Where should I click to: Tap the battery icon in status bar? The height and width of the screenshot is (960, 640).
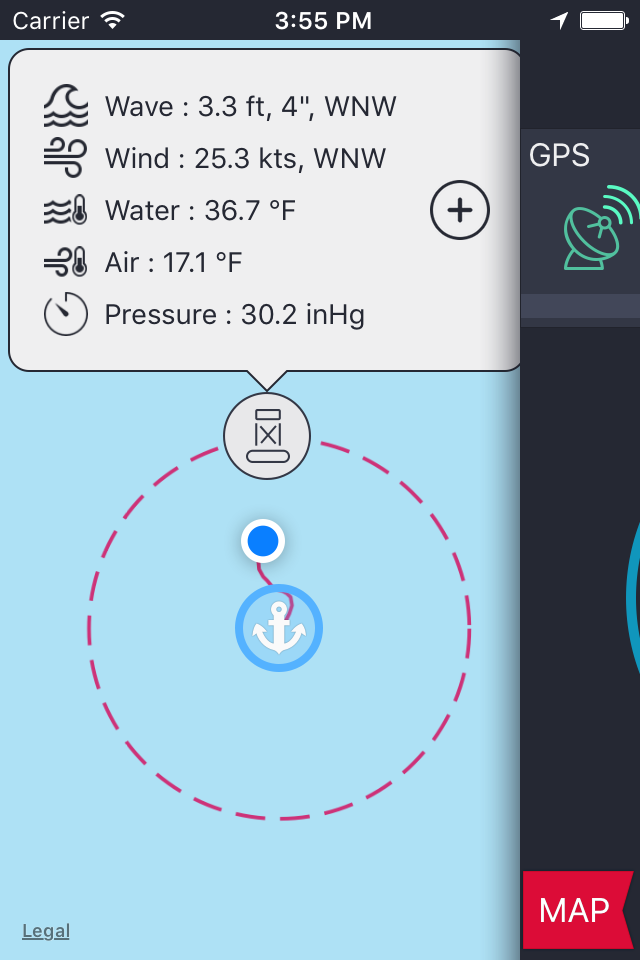tap(604, 20)
